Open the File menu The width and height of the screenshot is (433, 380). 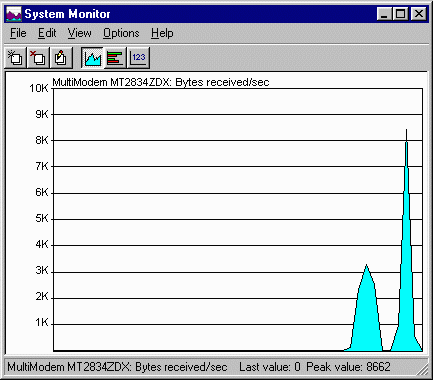pos(18,33)
